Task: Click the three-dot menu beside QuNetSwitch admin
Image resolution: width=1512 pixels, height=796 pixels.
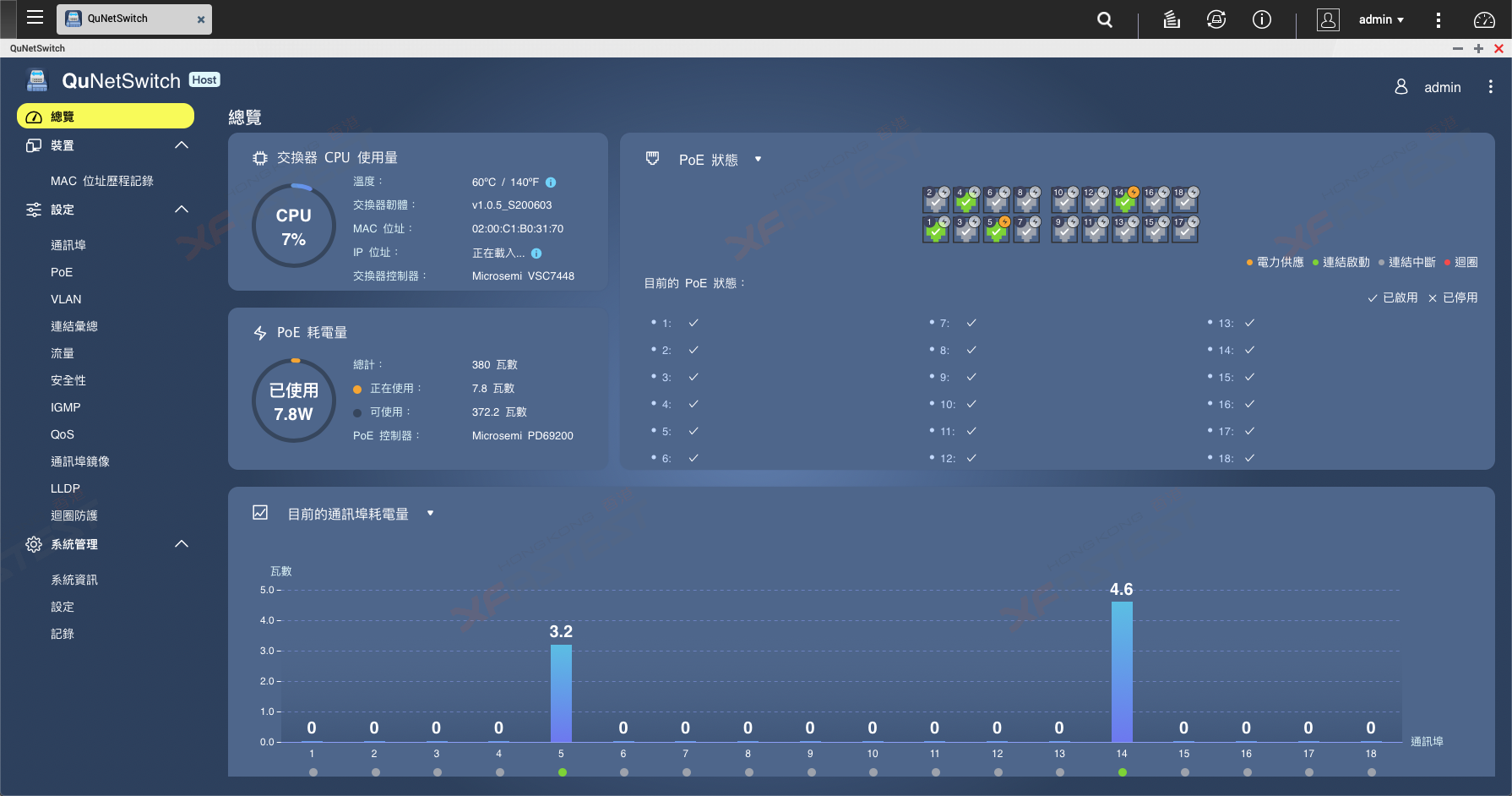Action: (x=1490, y=87)
